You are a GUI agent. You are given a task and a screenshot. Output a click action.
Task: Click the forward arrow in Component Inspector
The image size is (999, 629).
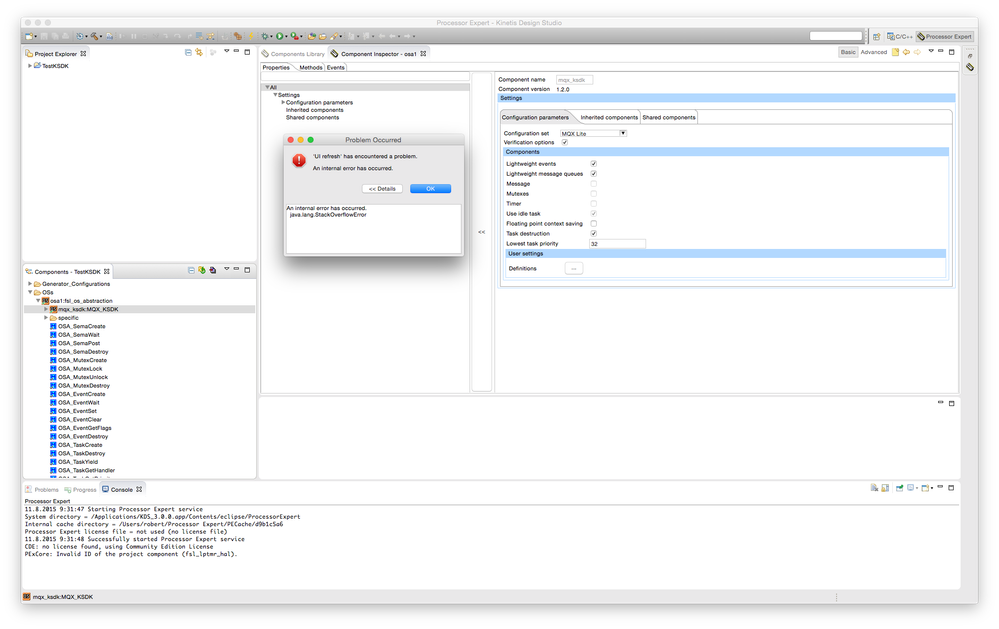pyautogui.click(x=917, y=52)
